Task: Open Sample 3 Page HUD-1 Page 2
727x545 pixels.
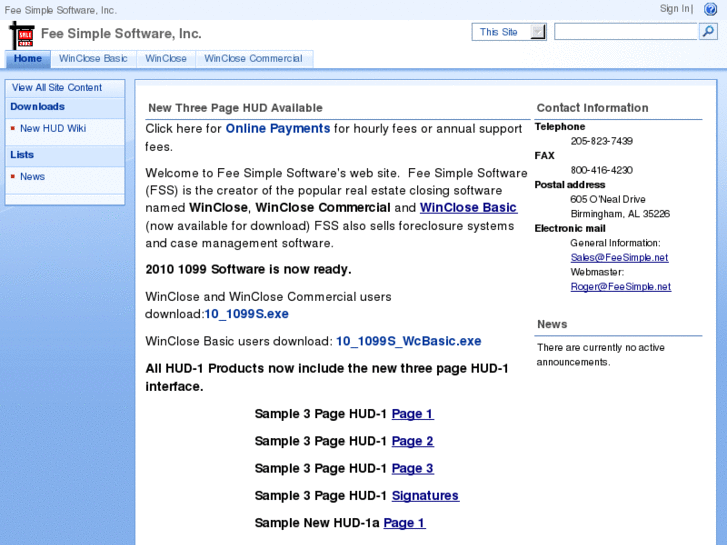Action: 413,441
